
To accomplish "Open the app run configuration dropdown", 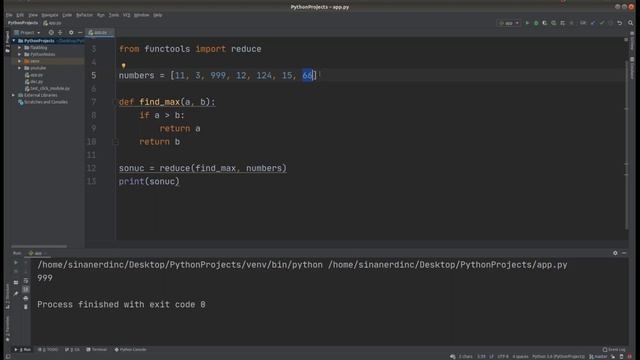I will pos(509,23).
